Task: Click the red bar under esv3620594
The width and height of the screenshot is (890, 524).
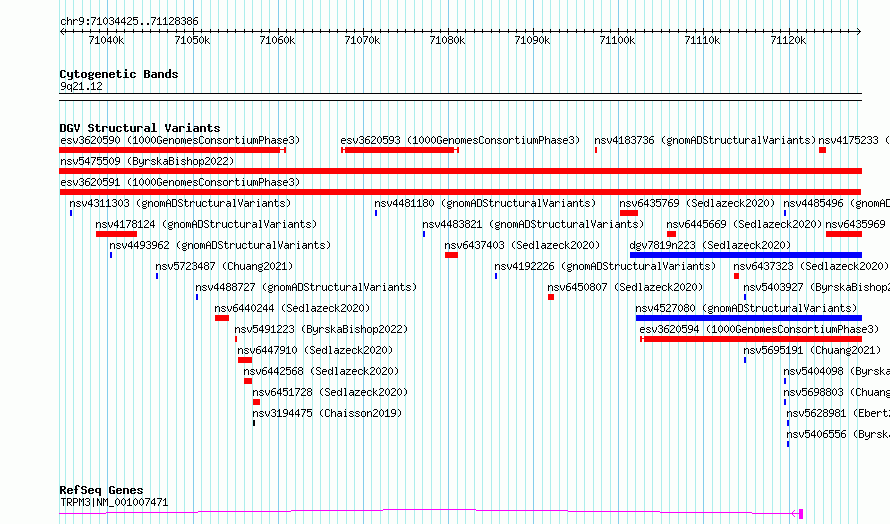Action: (x=751, y=339)
